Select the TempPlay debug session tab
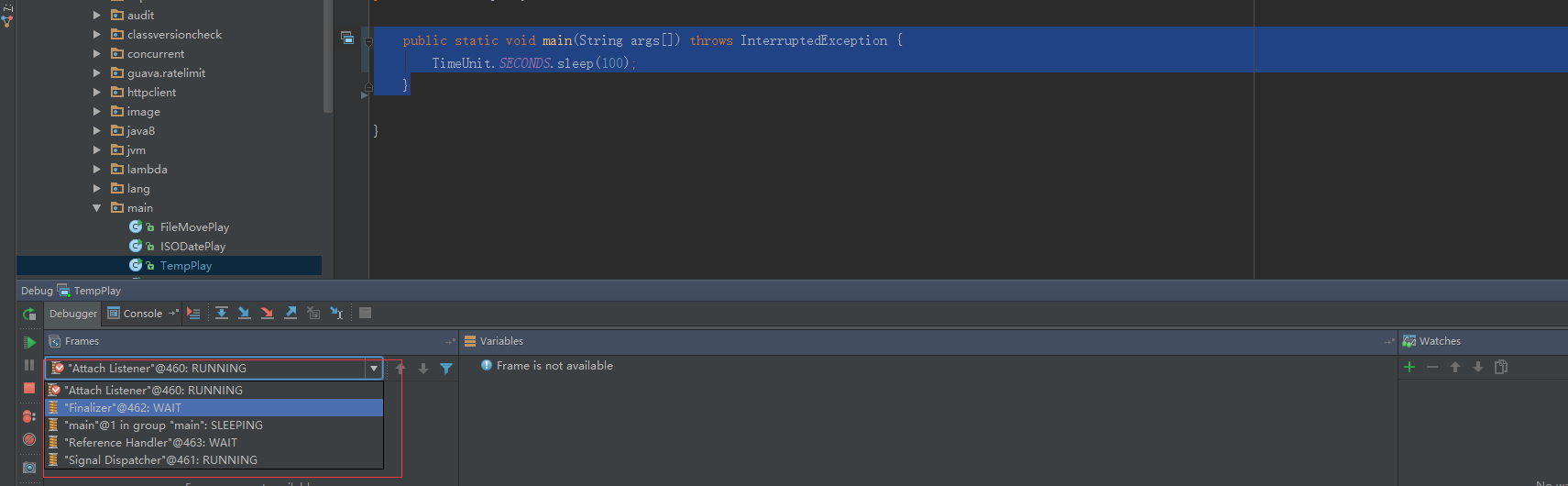Image resolution: width=1568 pixels, height=486 pixels. tap(89, 291)
